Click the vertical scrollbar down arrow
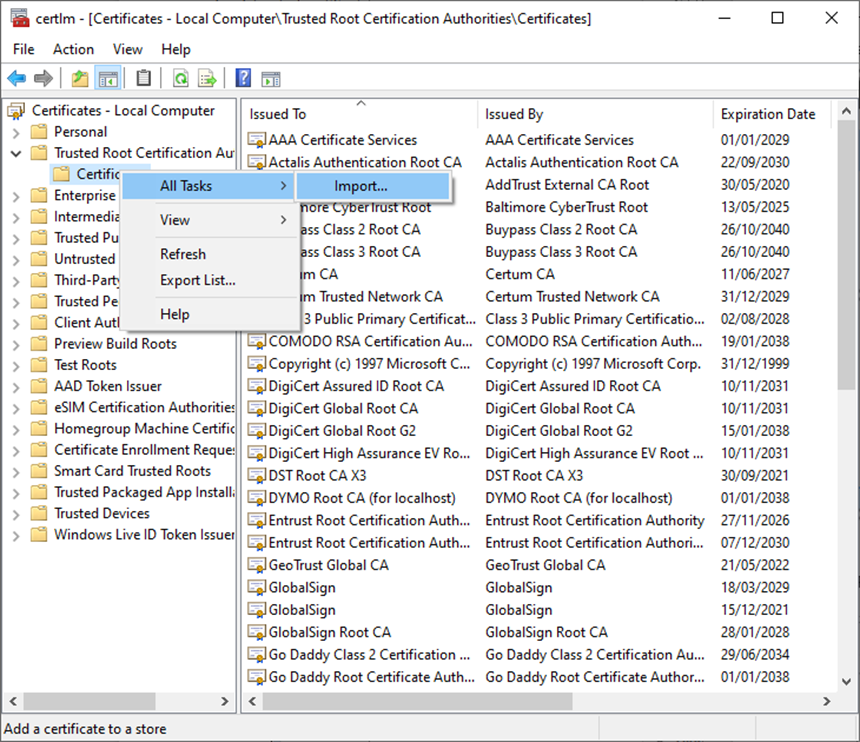 coord(846,682)
